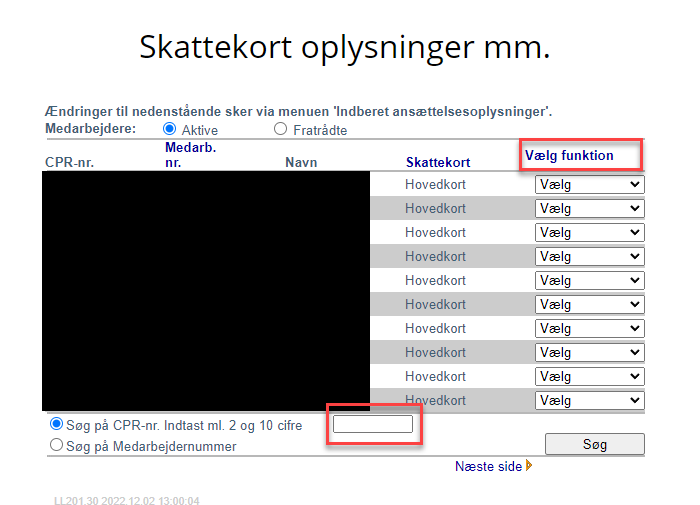Image resolution: width=700 pixels, height=505 pixels.
Task: Open the eighth row's Vælg dropdown
Action: tap(589, 352)
